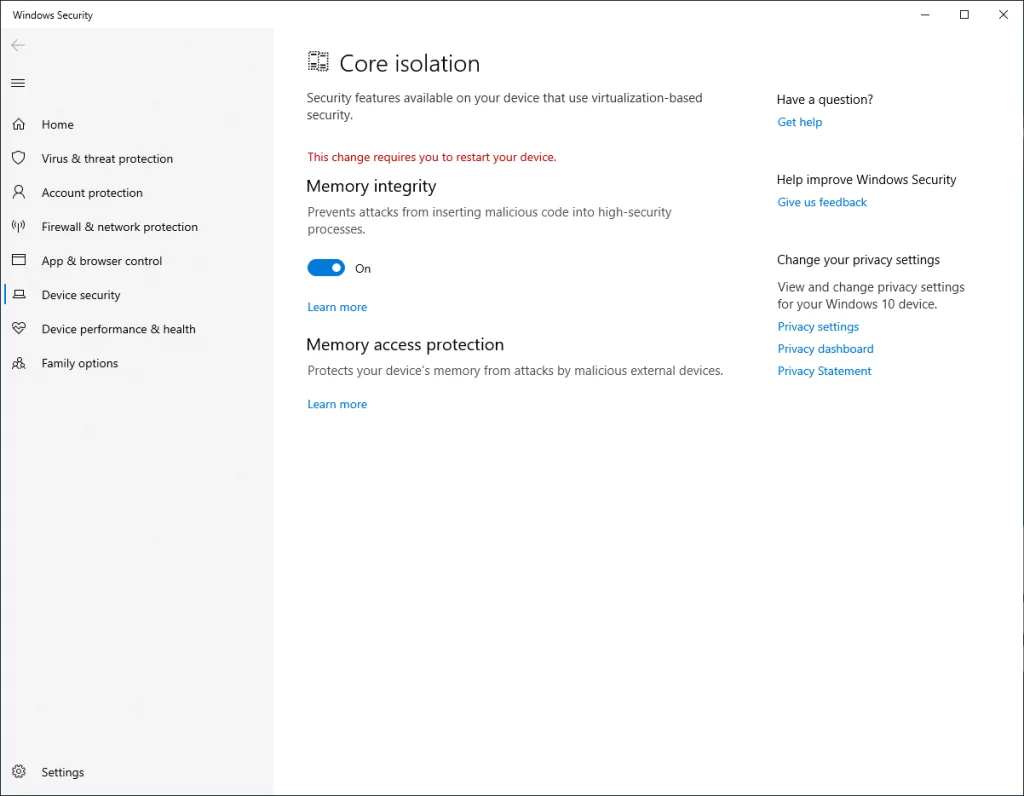Click the Memory access protection heading
This screenshot has width=1024, height=796.
[x=405, y=344]
